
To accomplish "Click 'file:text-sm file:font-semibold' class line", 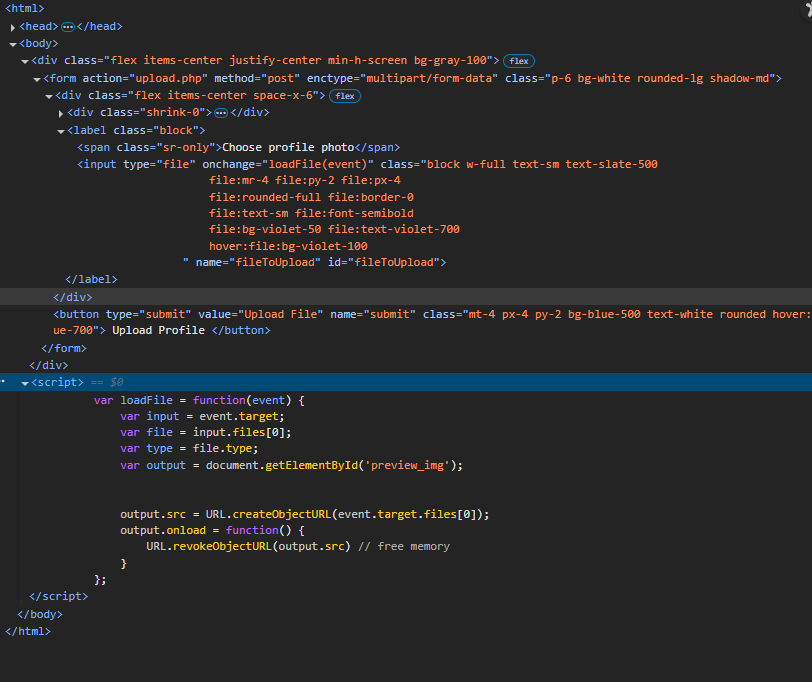I will tap(311, 213).
